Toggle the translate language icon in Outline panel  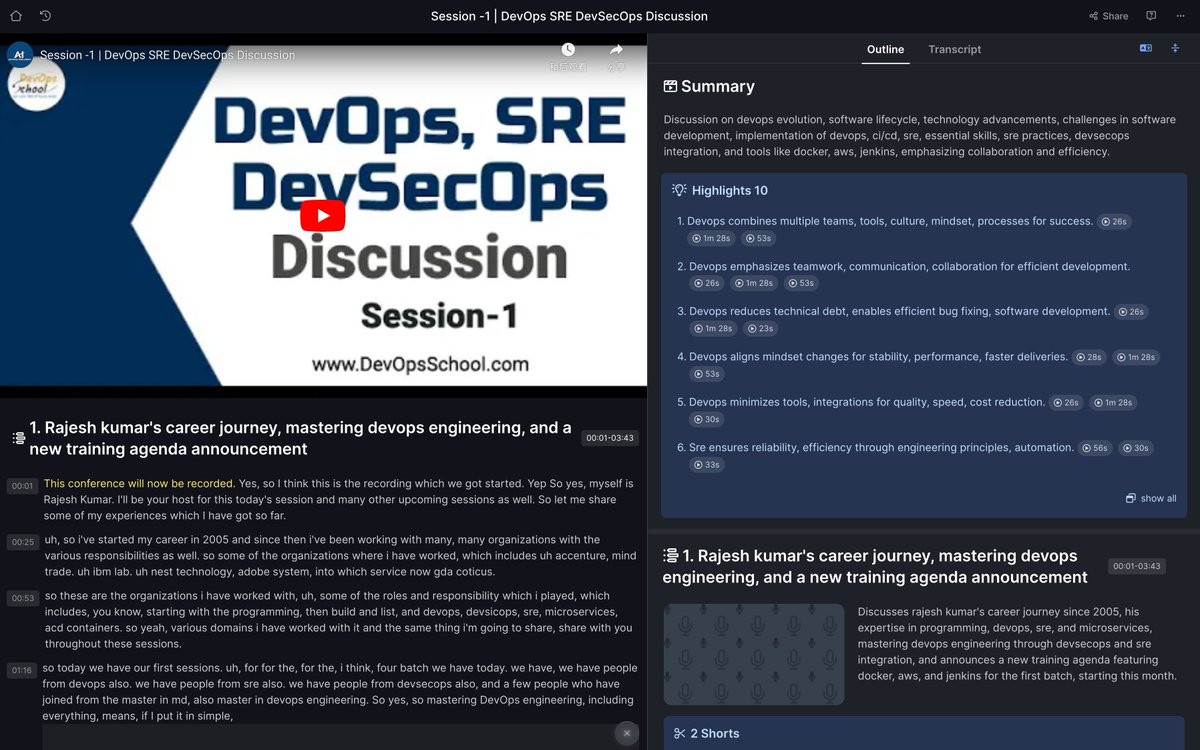1146,48
